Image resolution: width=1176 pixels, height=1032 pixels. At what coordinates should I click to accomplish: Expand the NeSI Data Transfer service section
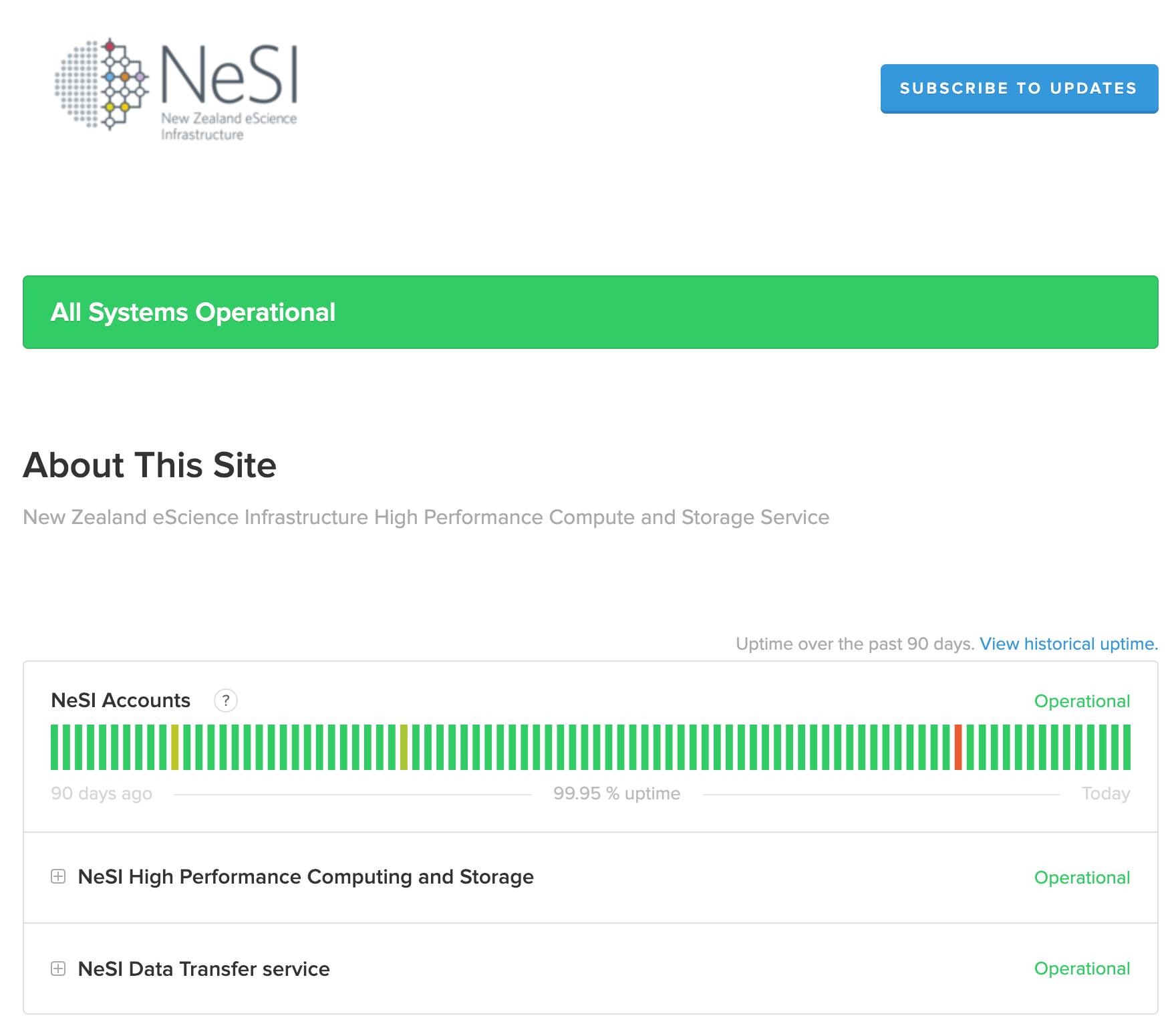(204, 969)
